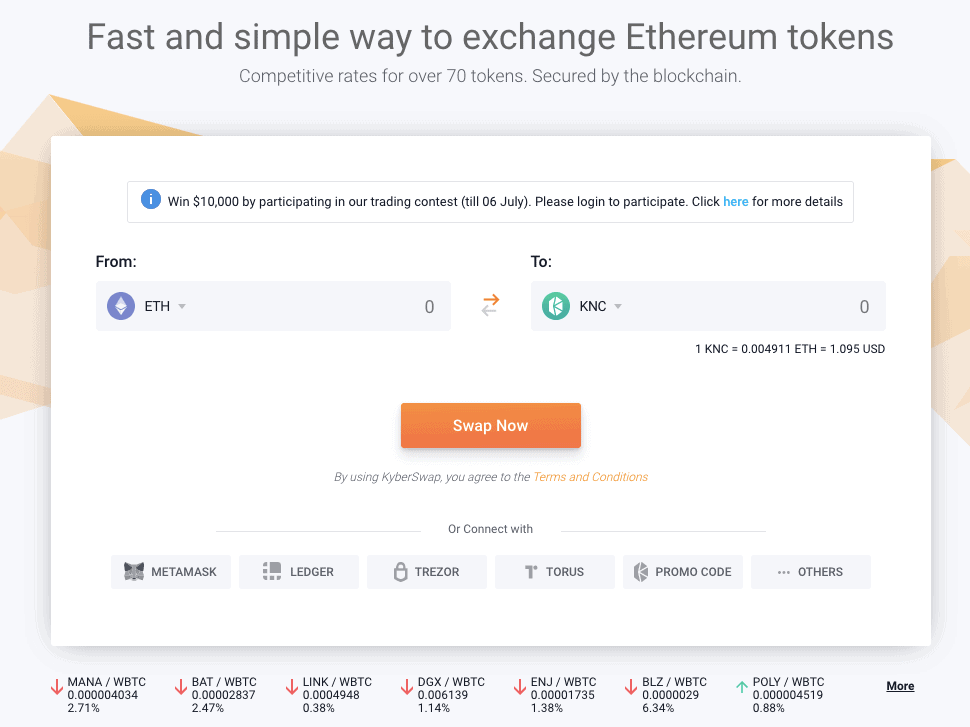Open the Others wallet options
This screenshot has width=970, height=727.
(x=810, y=572)
